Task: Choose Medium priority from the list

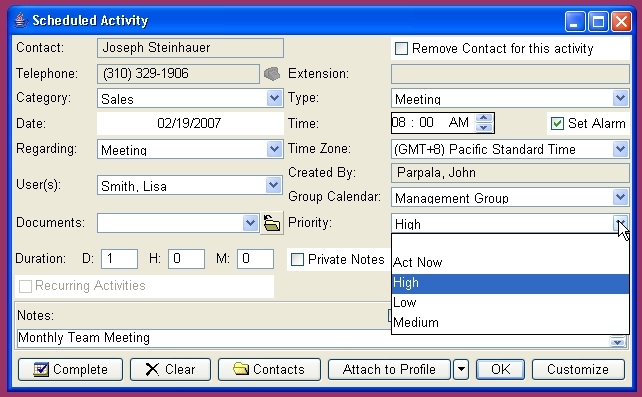Action: 510,323
